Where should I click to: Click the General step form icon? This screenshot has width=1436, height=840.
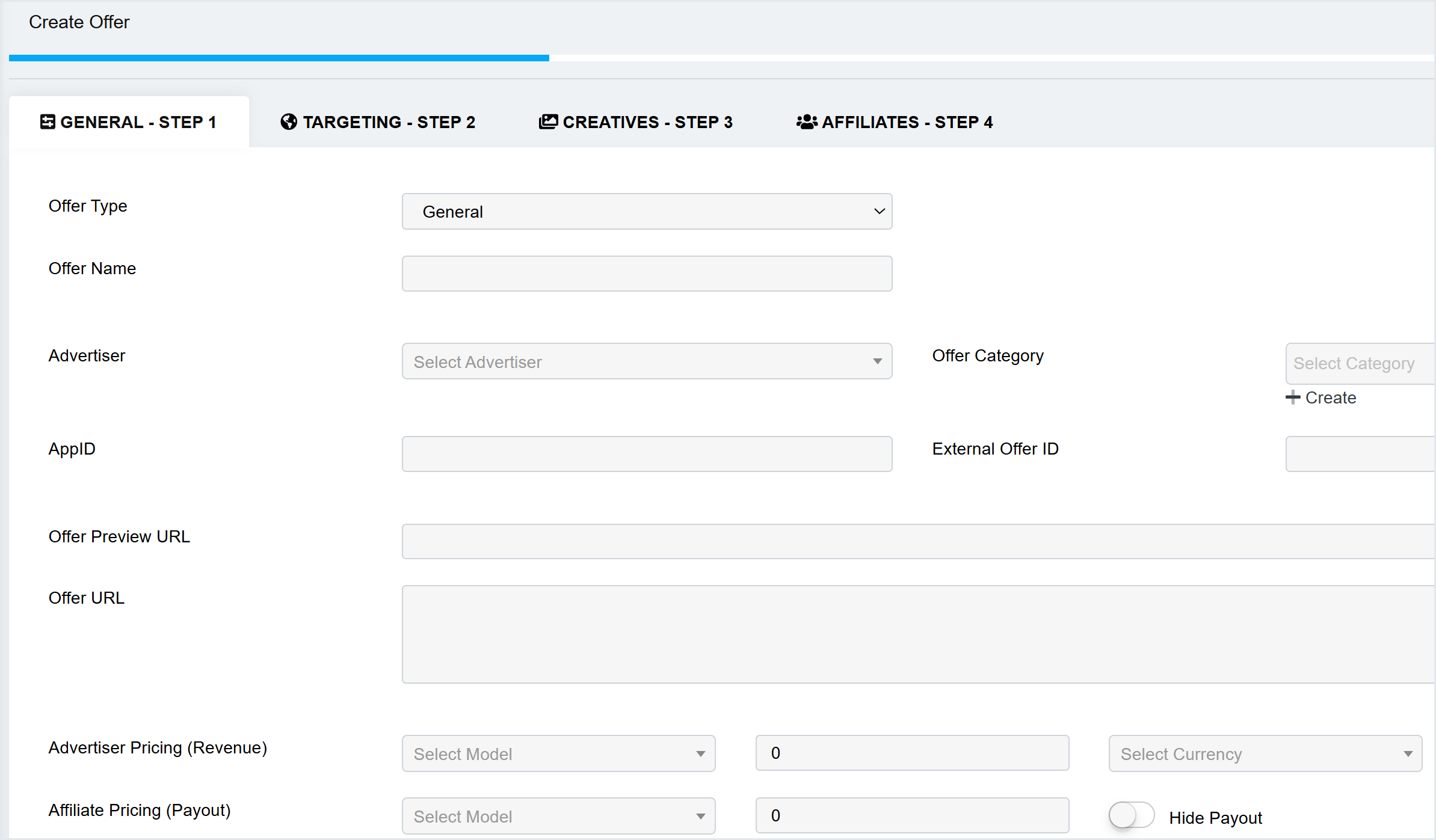tap(48, 122)
